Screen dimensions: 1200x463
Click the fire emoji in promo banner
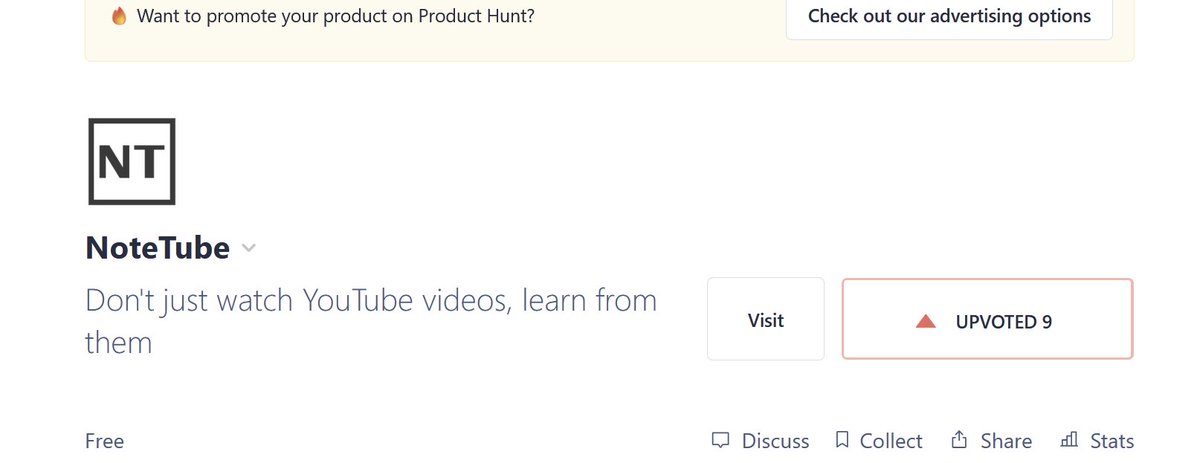point(119,16)
